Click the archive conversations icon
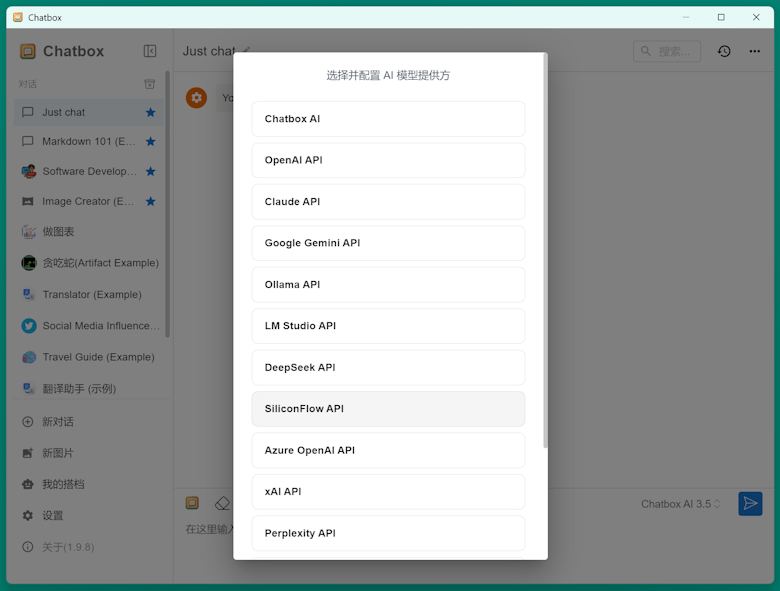 pyautogui.click(x=150, y=84)
